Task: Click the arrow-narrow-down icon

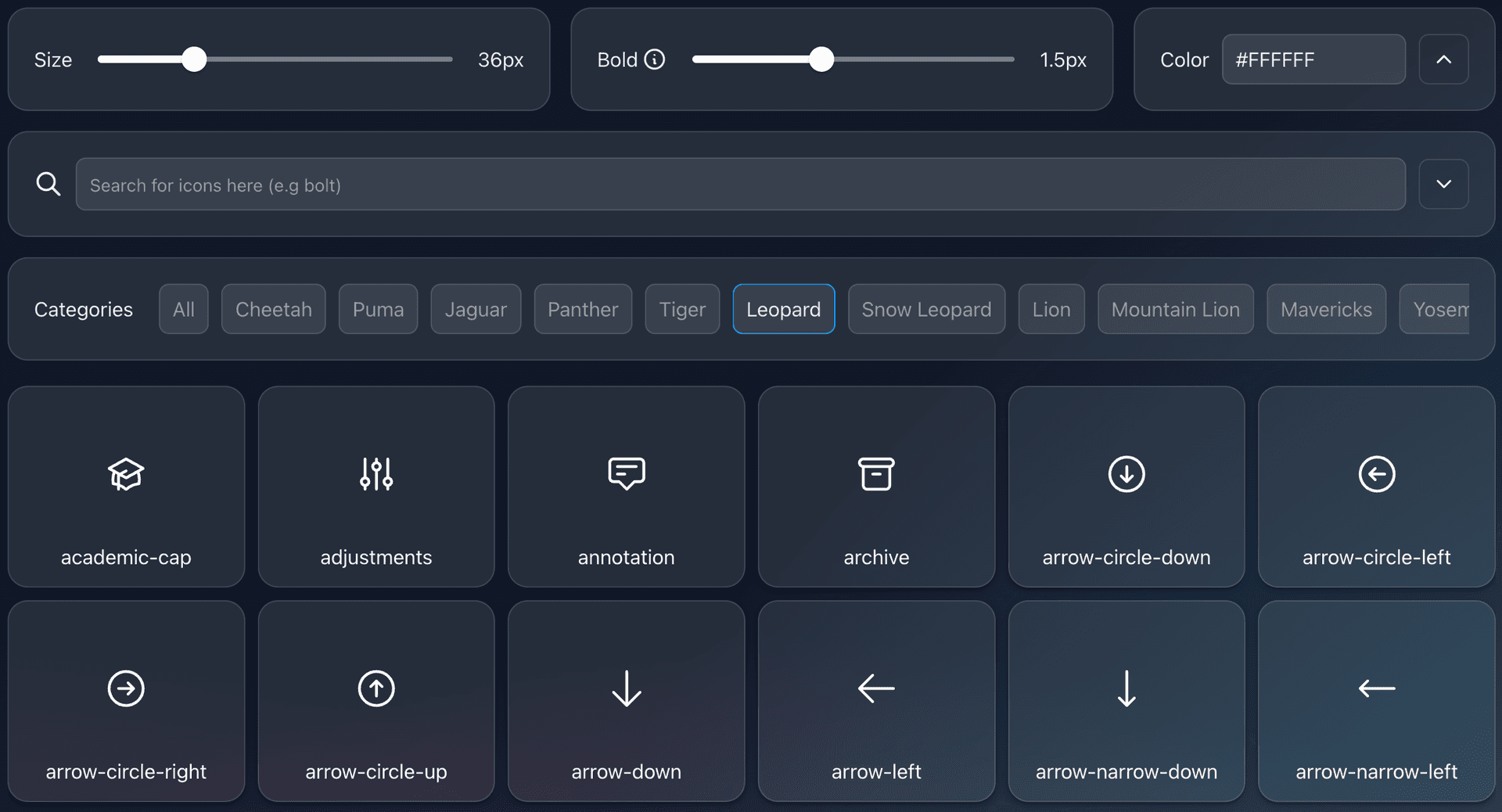Action: pos(1126,700)
